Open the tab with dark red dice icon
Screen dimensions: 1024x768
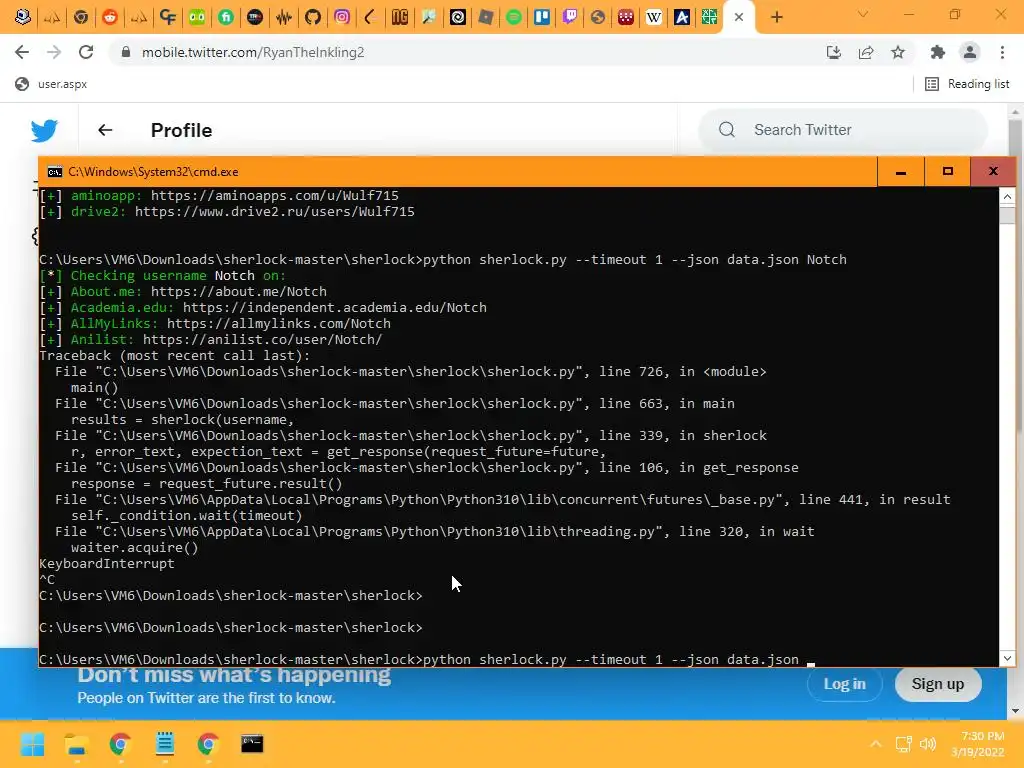point(626,17)
